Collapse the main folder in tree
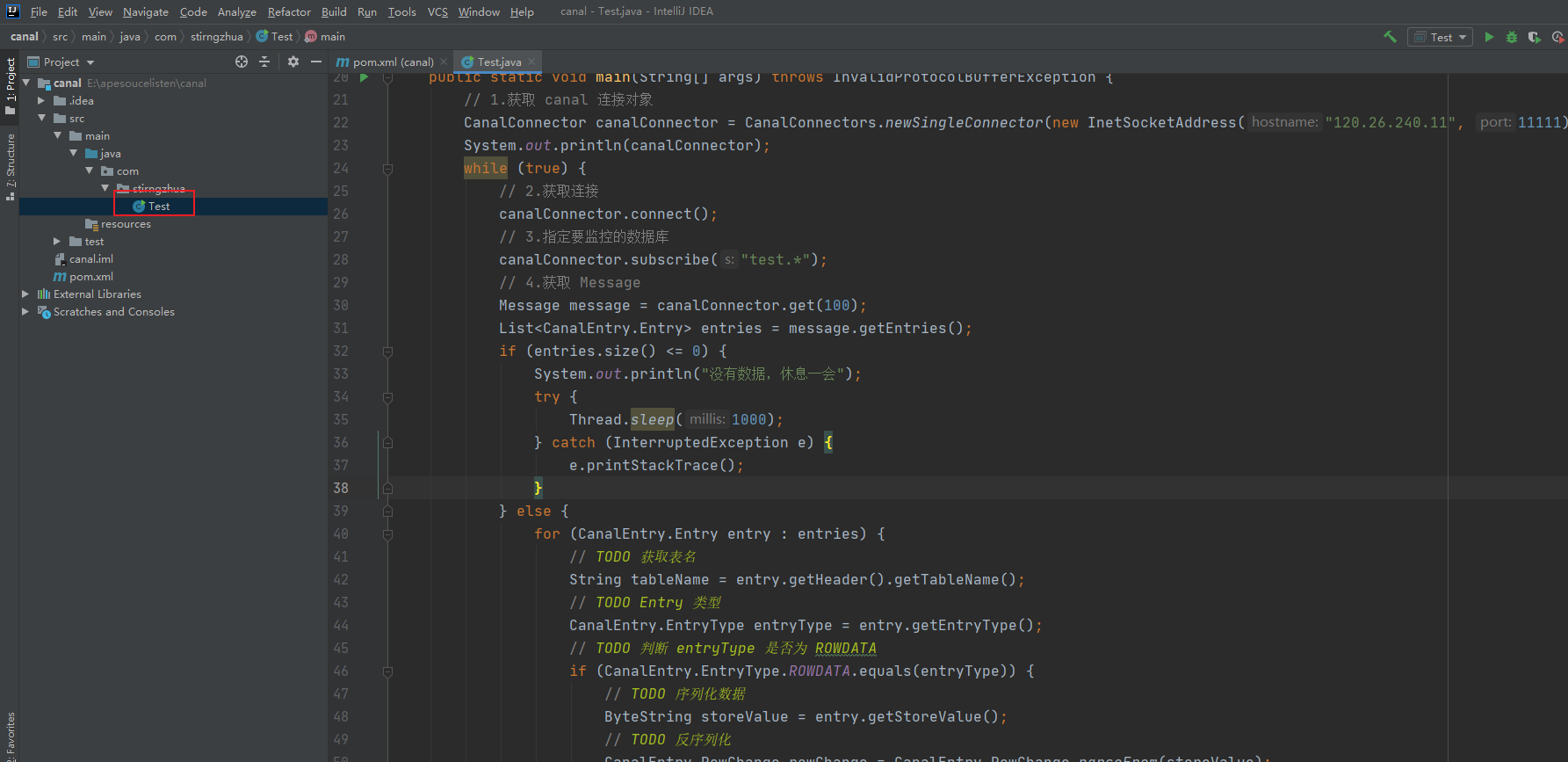Viewport: 1568px width, 762px height. pyautogui.click(x=57, y=135)
